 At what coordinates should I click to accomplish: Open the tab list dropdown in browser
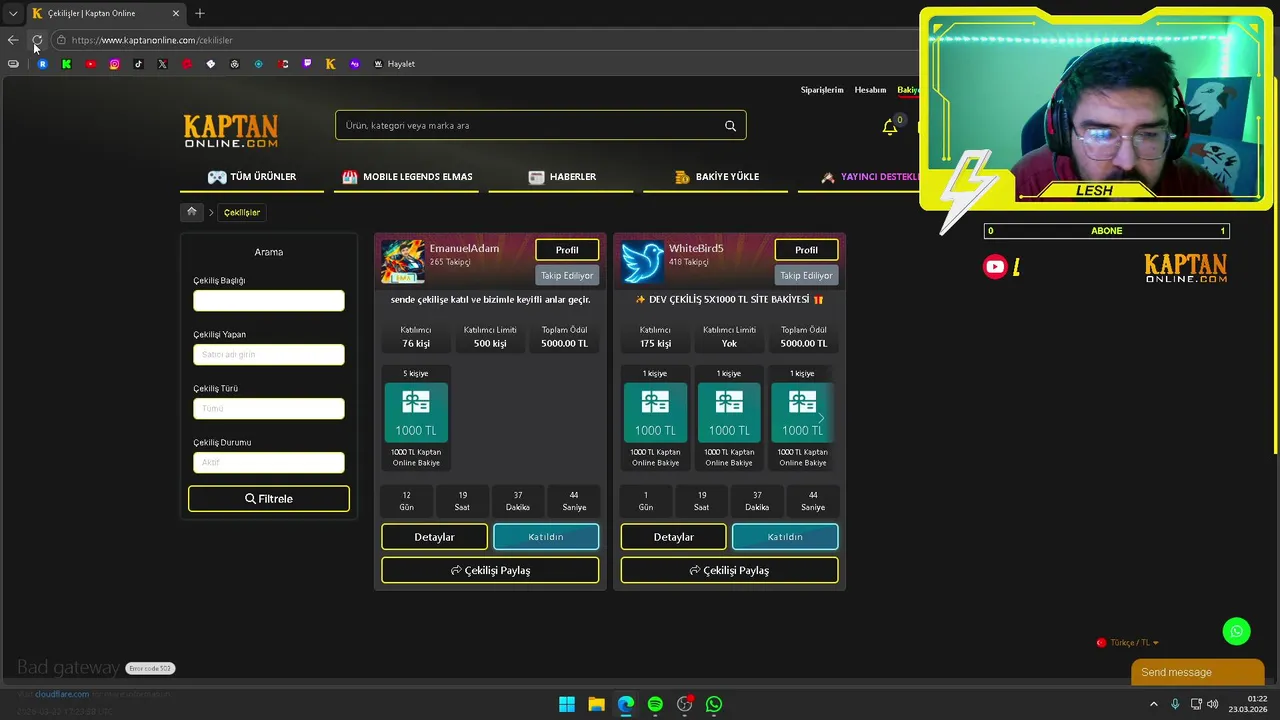pos(13,13)
